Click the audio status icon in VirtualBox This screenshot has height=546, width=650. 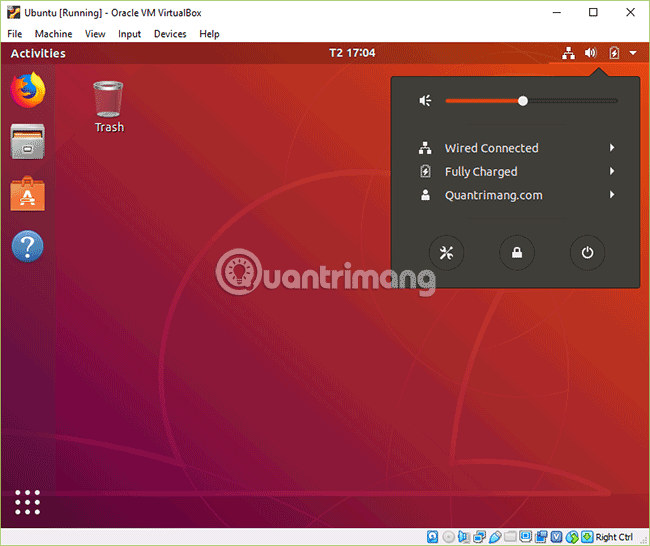(463, 537)
